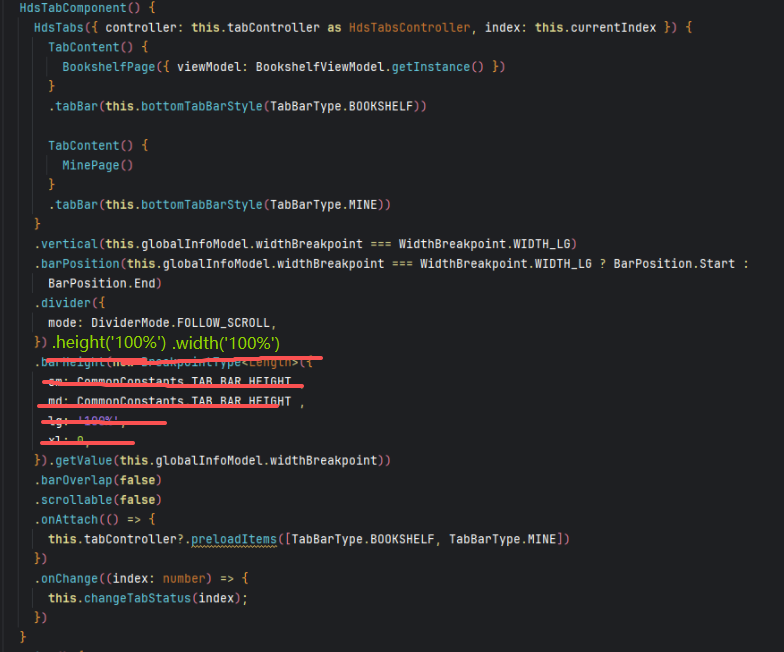
Task: Select DividerMode.FOLLOW_SCROLL value
Action: [180, 323]
